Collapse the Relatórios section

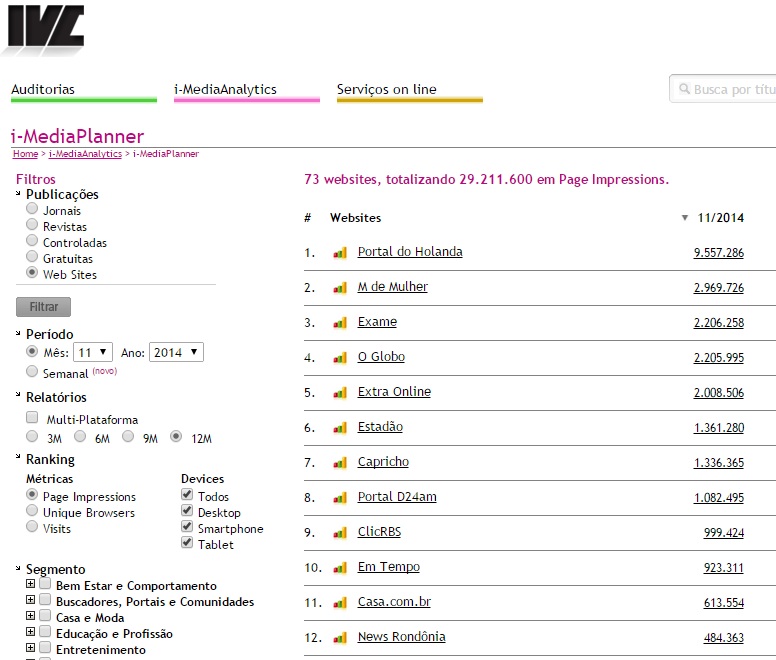click(x=18, y=395)
